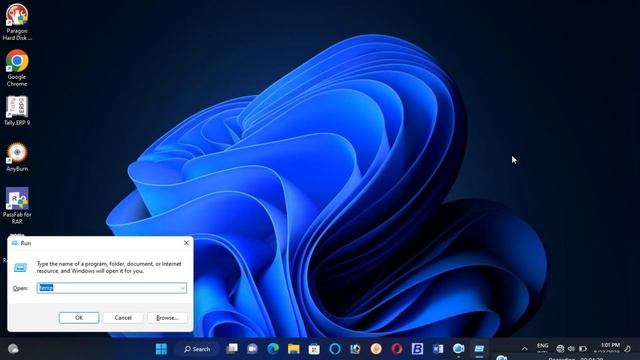Click the Run dialog title bar icon
The image size is (640, 360).
tap(15, 243)
